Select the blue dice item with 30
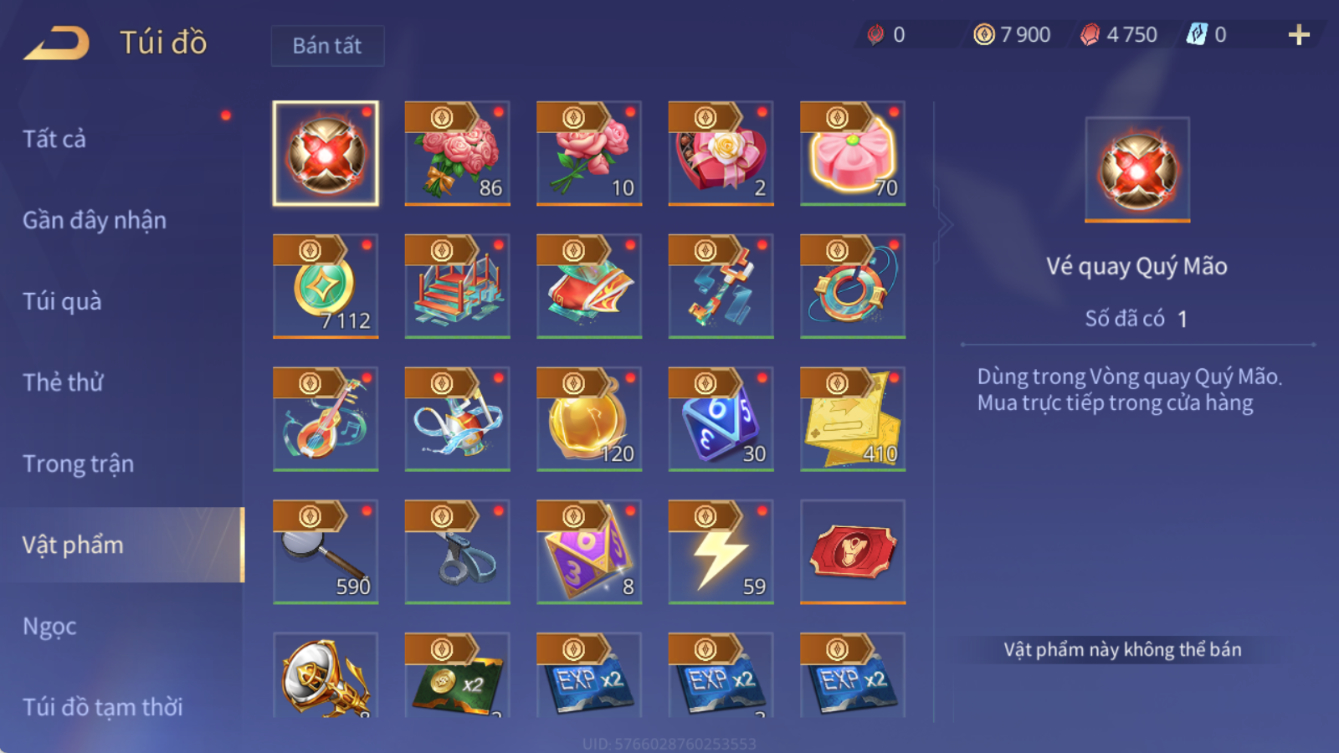1339x753 pixels. tap(721, 419)
